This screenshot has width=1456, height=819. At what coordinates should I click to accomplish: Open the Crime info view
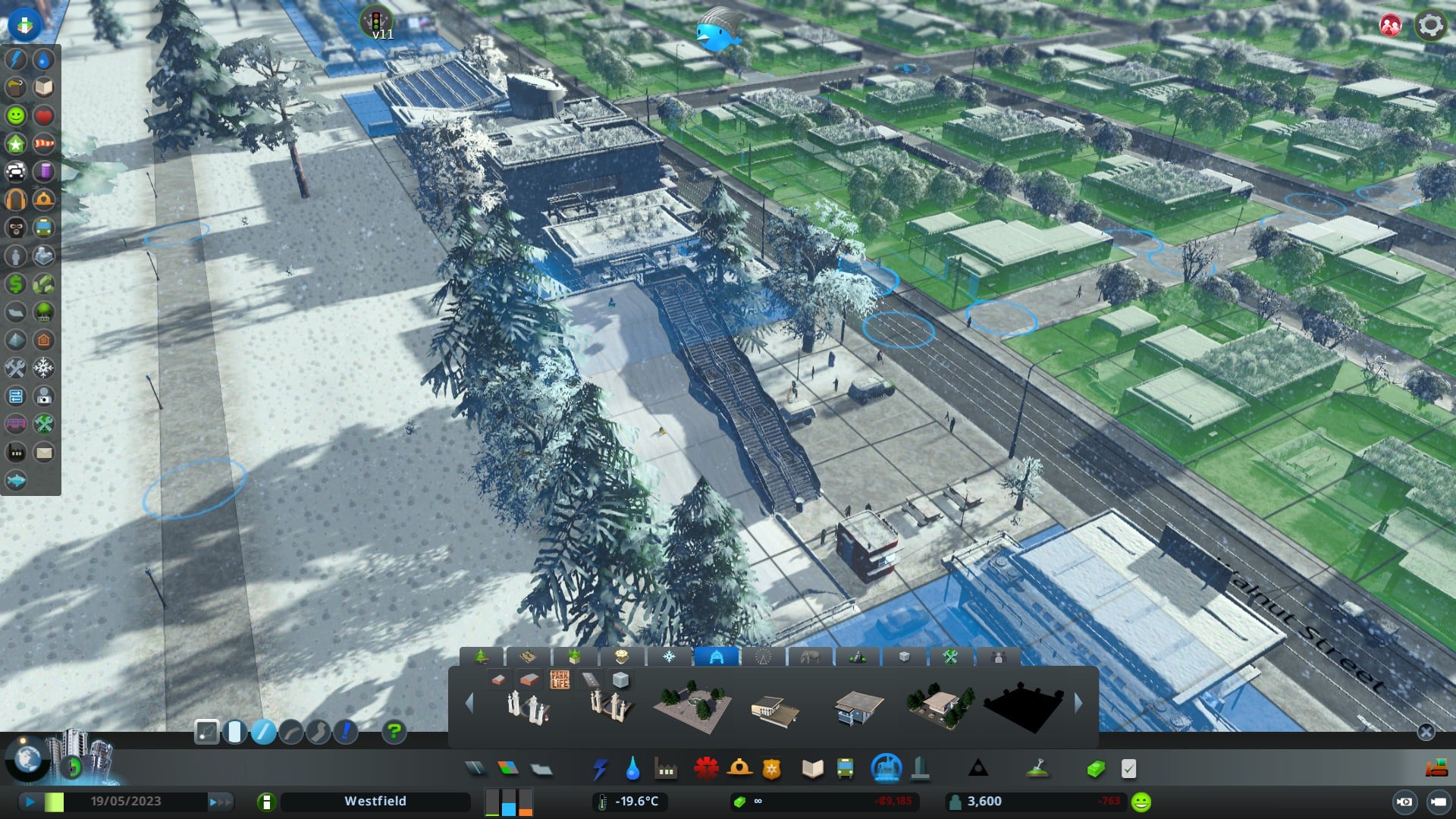(x=16, y=227)
